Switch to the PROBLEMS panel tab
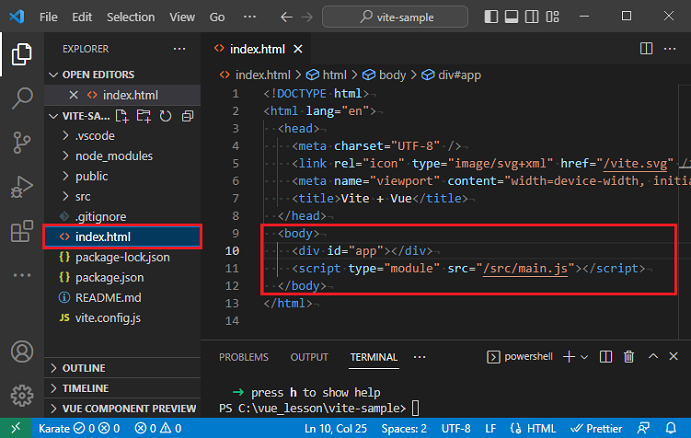The image size is (691, 438). (x=244, y=357)
